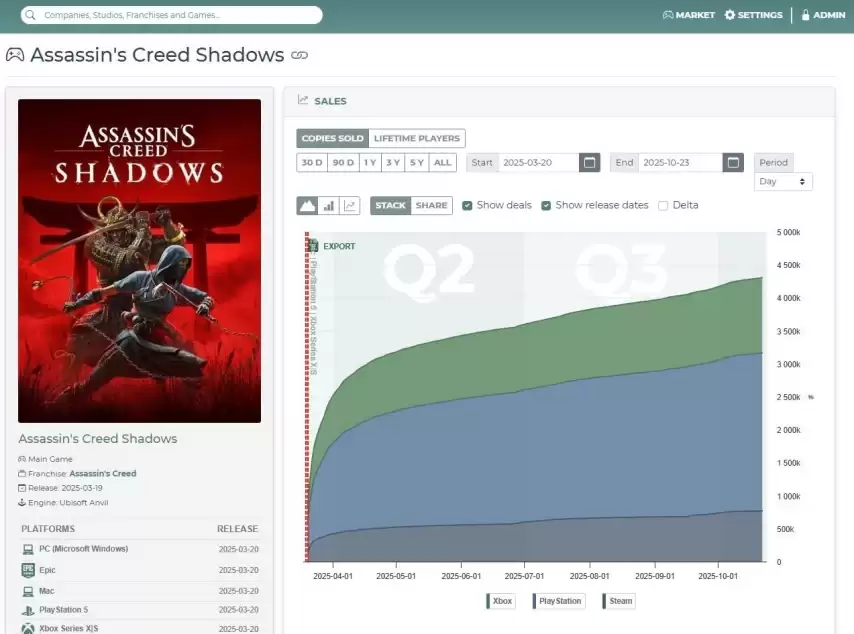Select the Copies Sold tab
The image size is (854, 634).
(332, 138)
